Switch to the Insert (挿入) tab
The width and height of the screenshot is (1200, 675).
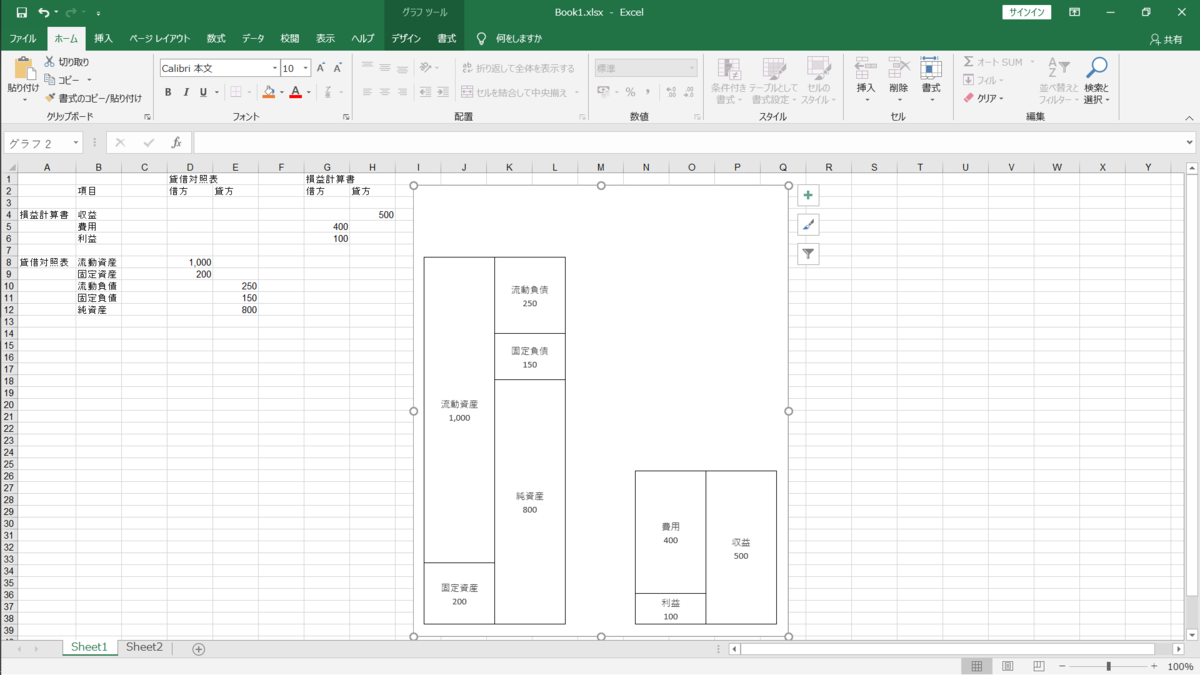103,38
